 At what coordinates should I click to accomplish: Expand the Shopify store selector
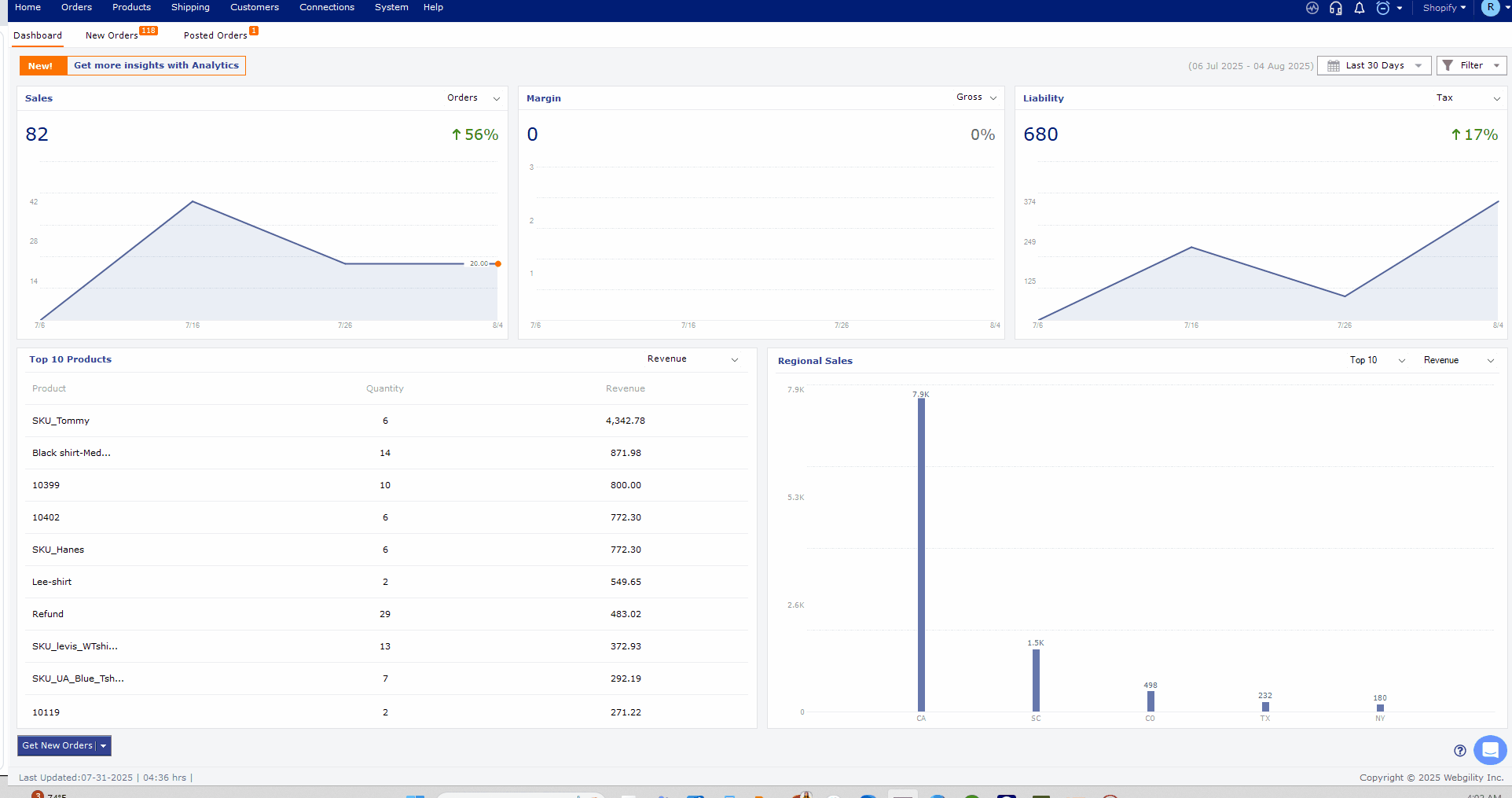[1444, 8]
